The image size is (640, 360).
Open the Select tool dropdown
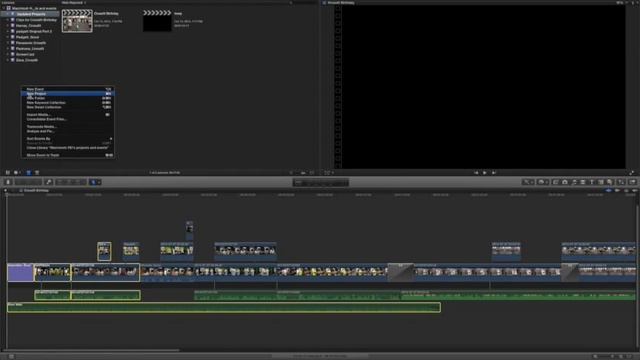click(x=95, y=182)
